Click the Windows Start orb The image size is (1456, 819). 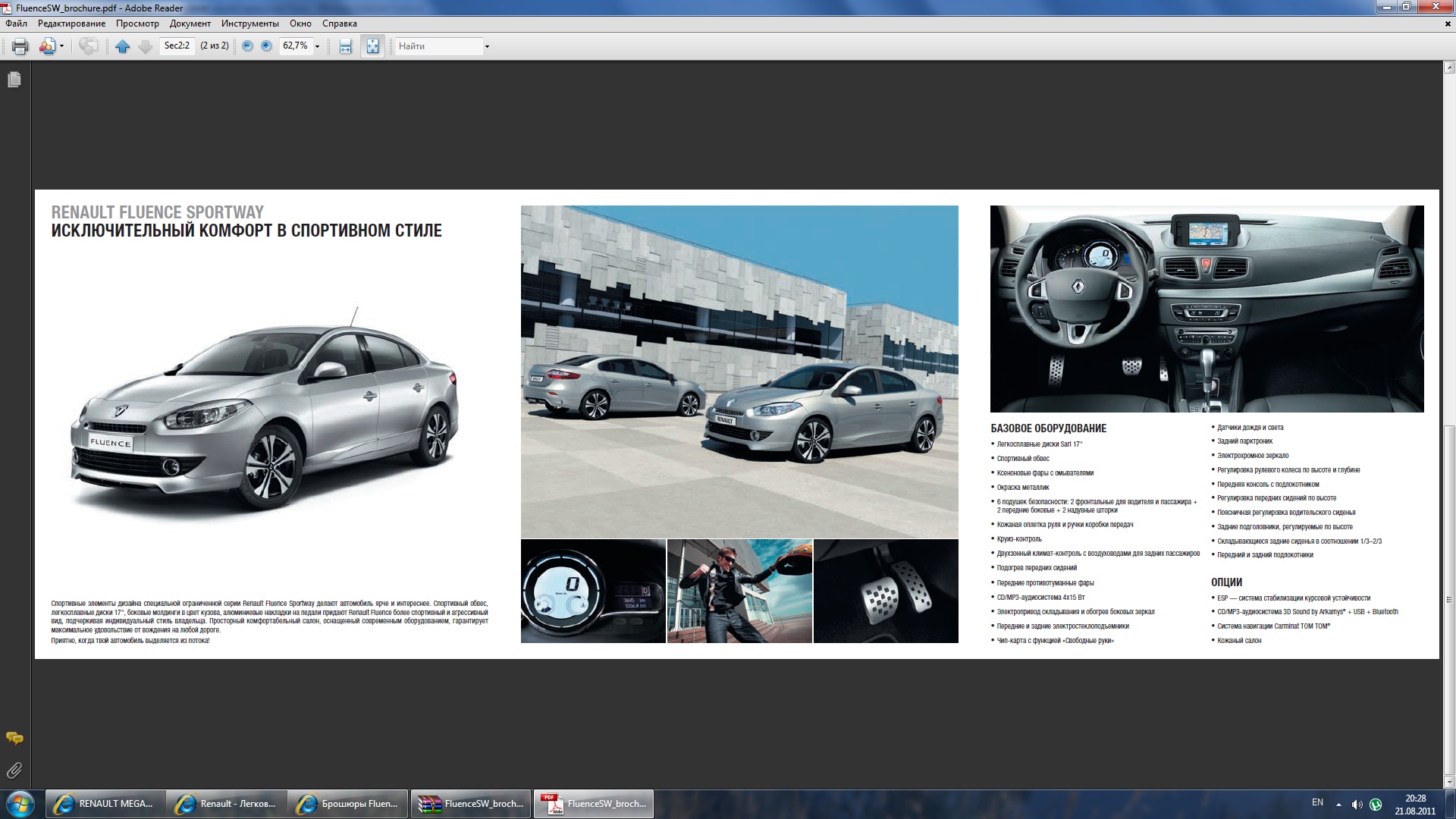pyautogui.click(x=20, y=804)
